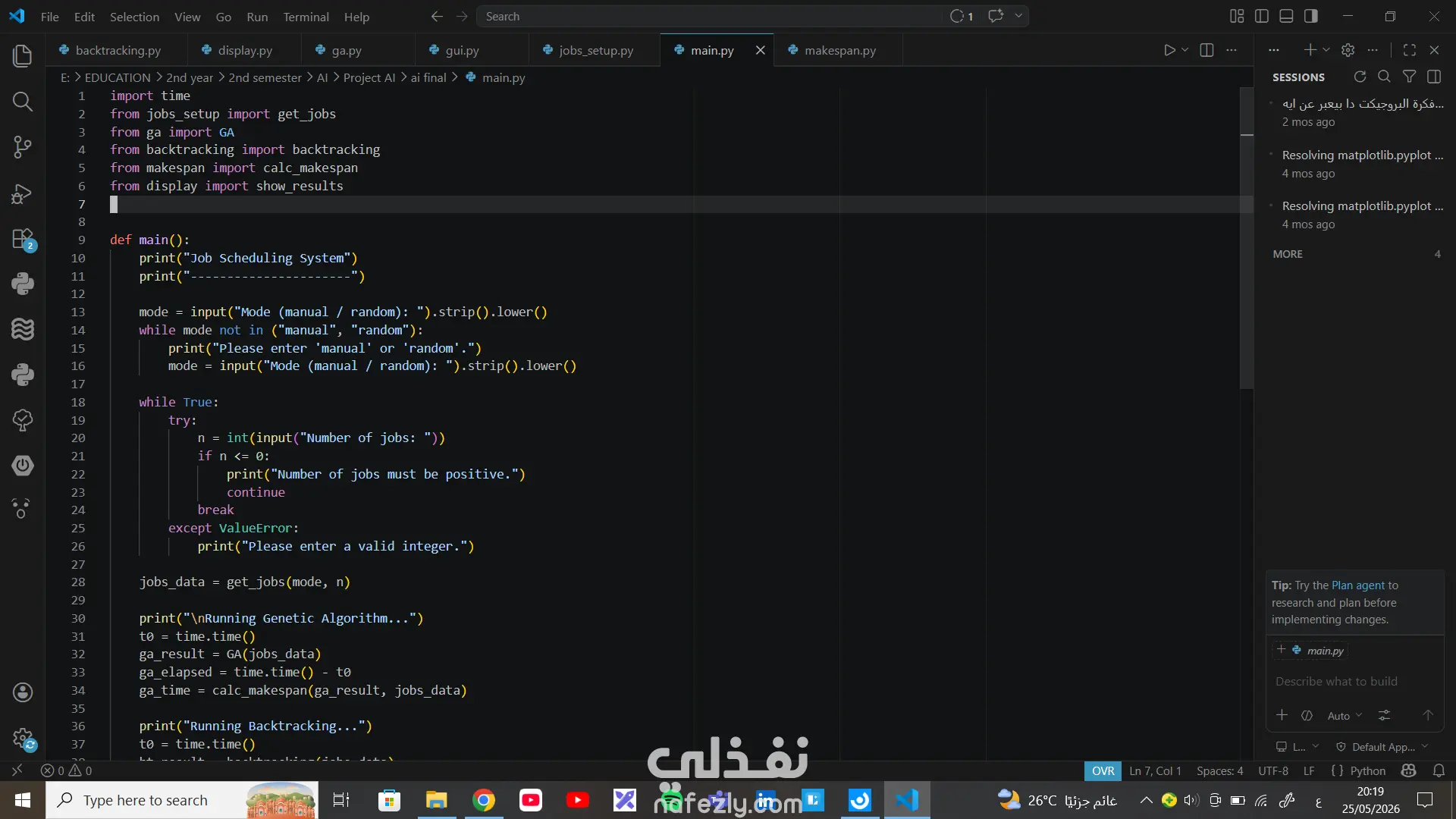Open the Default Approvals dropdown
This screenshot has width=1456, height=819.
pos(1382,747)
